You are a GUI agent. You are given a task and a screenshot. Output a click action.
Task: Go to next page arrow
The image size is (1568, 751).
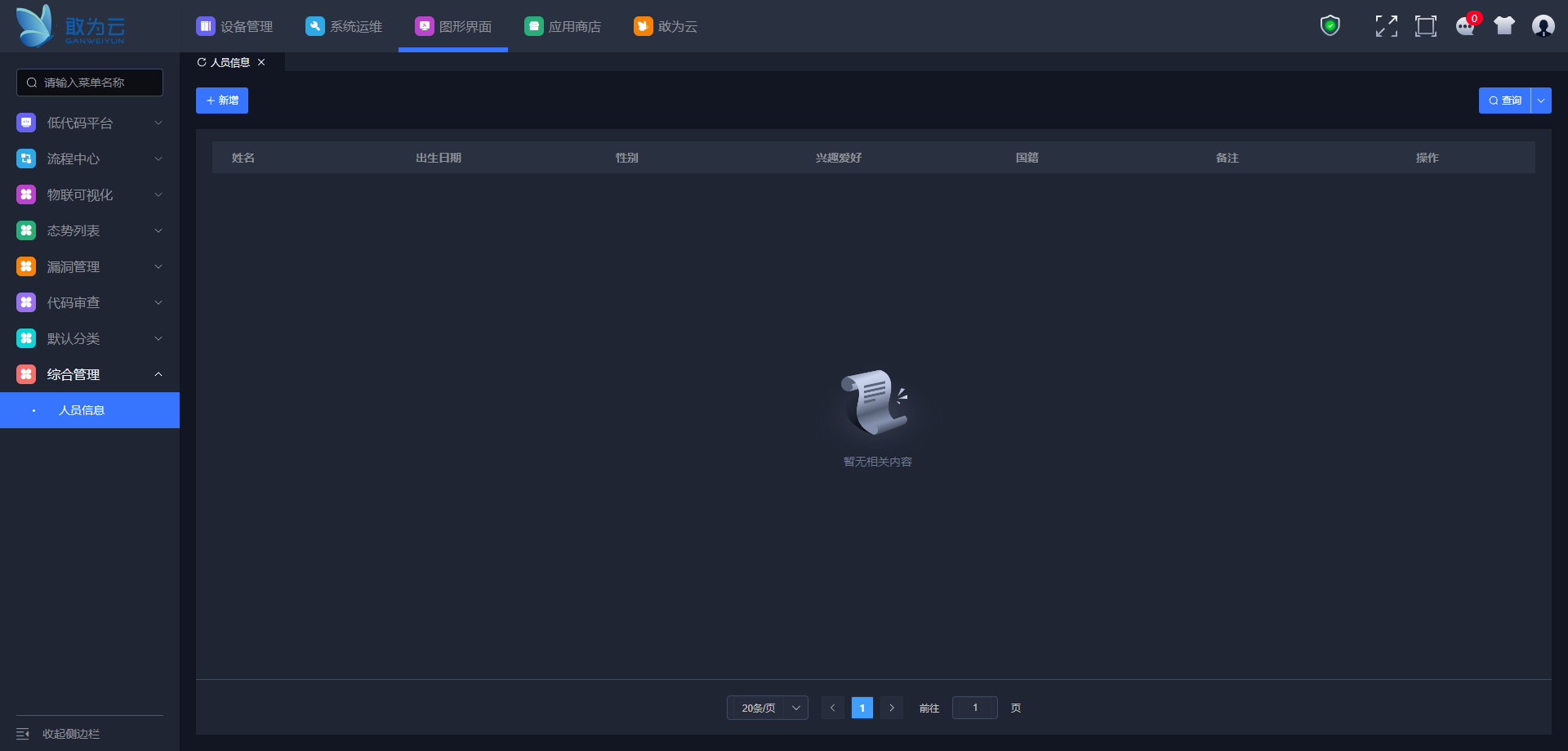coord(892,708)
